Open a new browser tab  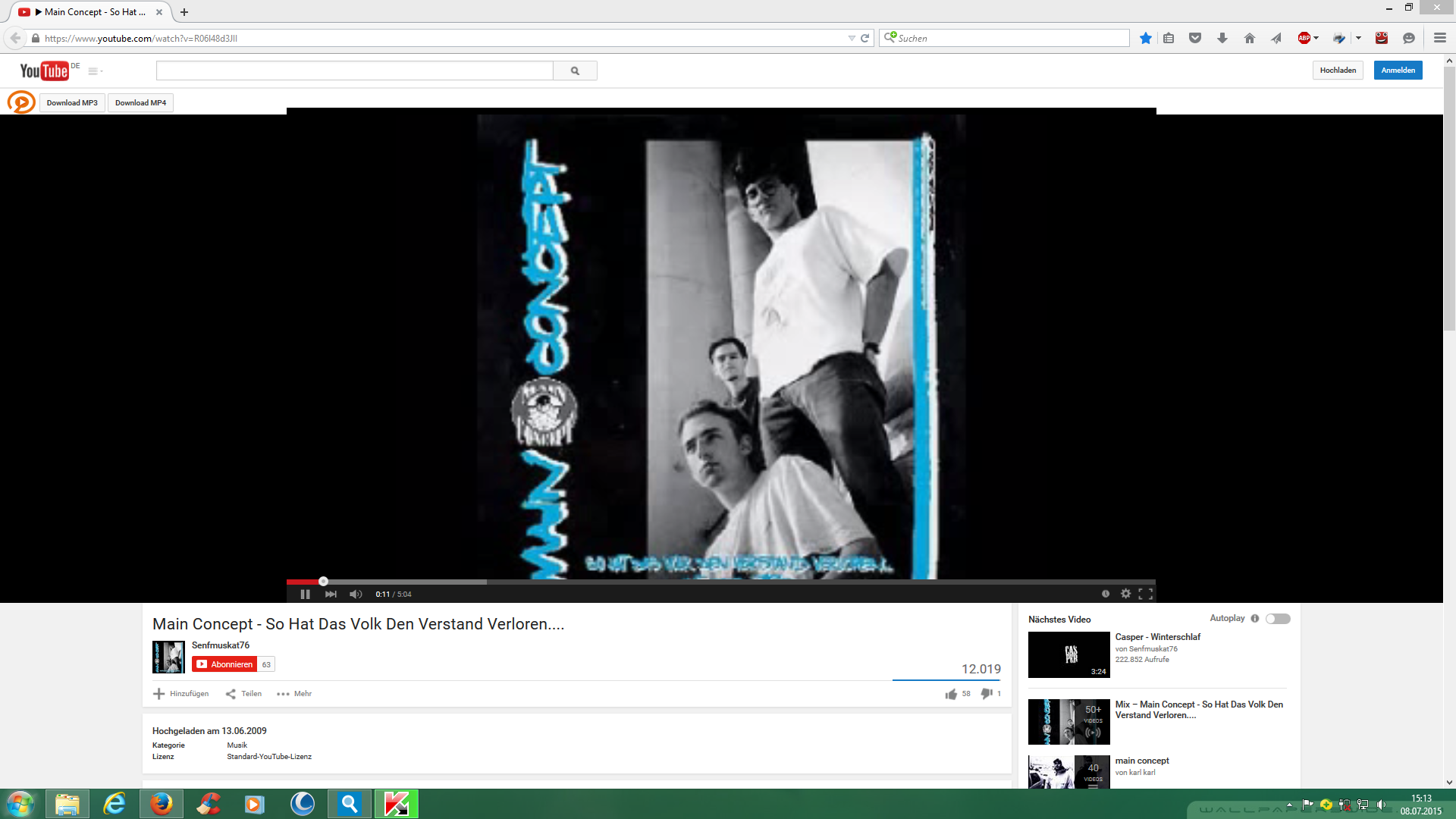(184, 12)
